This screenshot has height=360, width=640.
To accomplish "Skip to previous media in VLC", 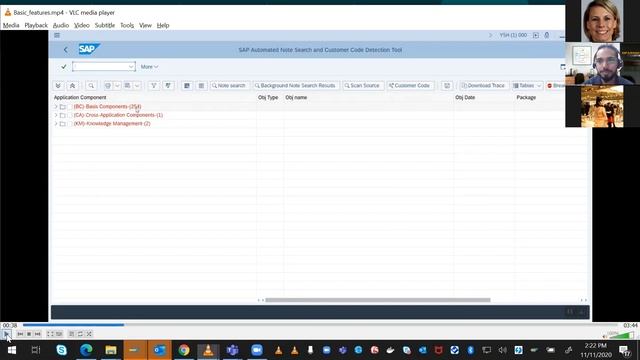I will click(20, 334).
